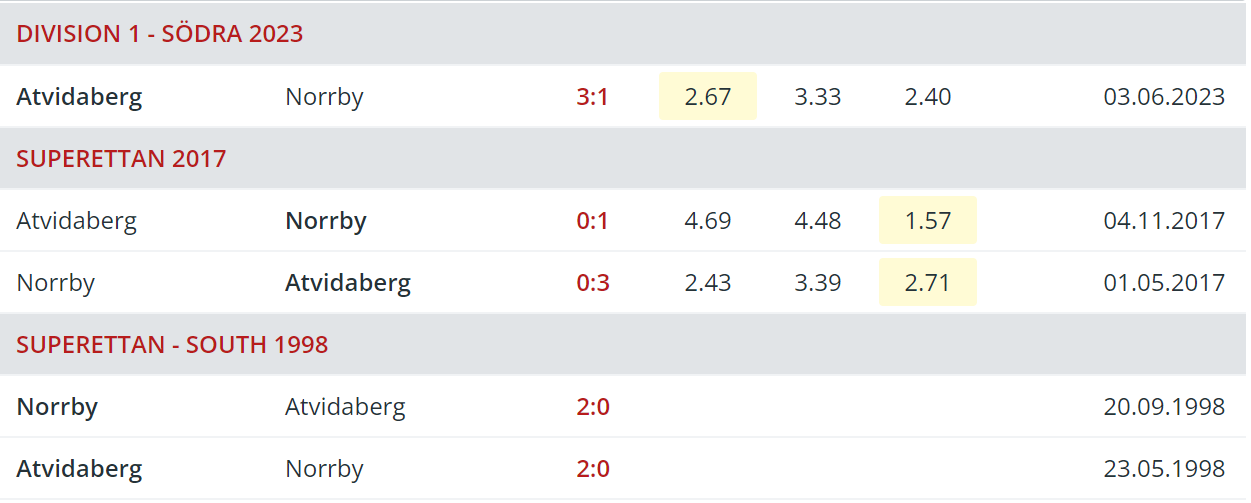Select the highlighted 1.57 away odds
Screen dimensions: 1251x503
pyautogui.click(x=928, y=220)
